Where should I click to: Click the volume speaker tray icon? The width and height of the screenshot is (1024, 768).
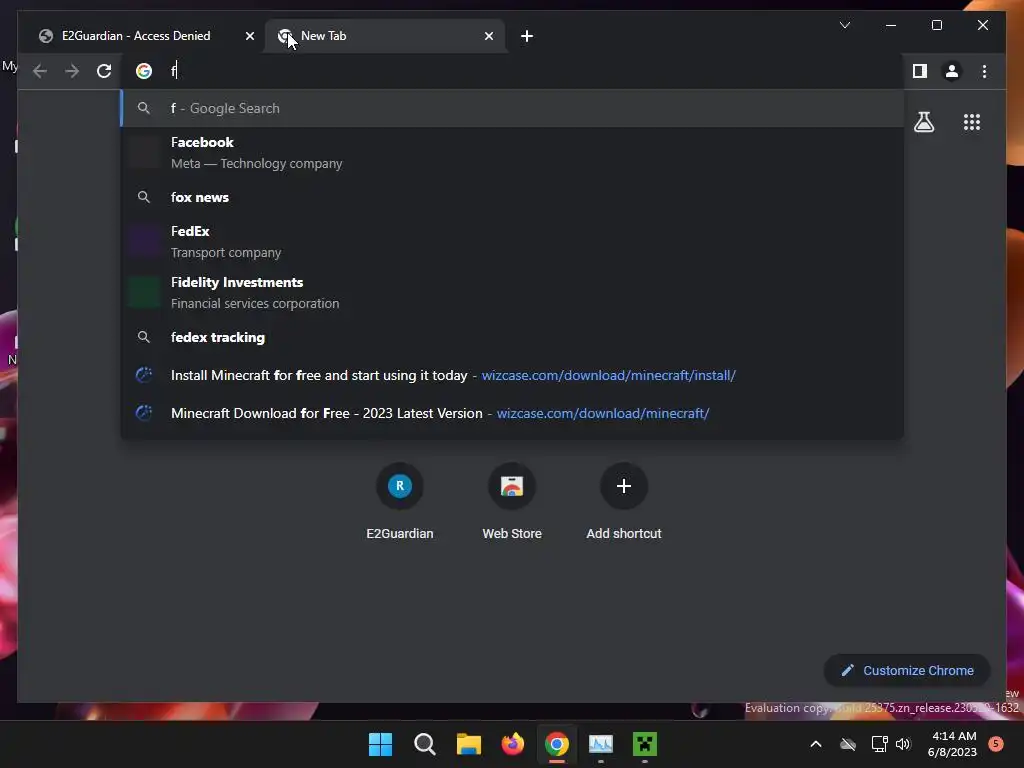point(903,744)
